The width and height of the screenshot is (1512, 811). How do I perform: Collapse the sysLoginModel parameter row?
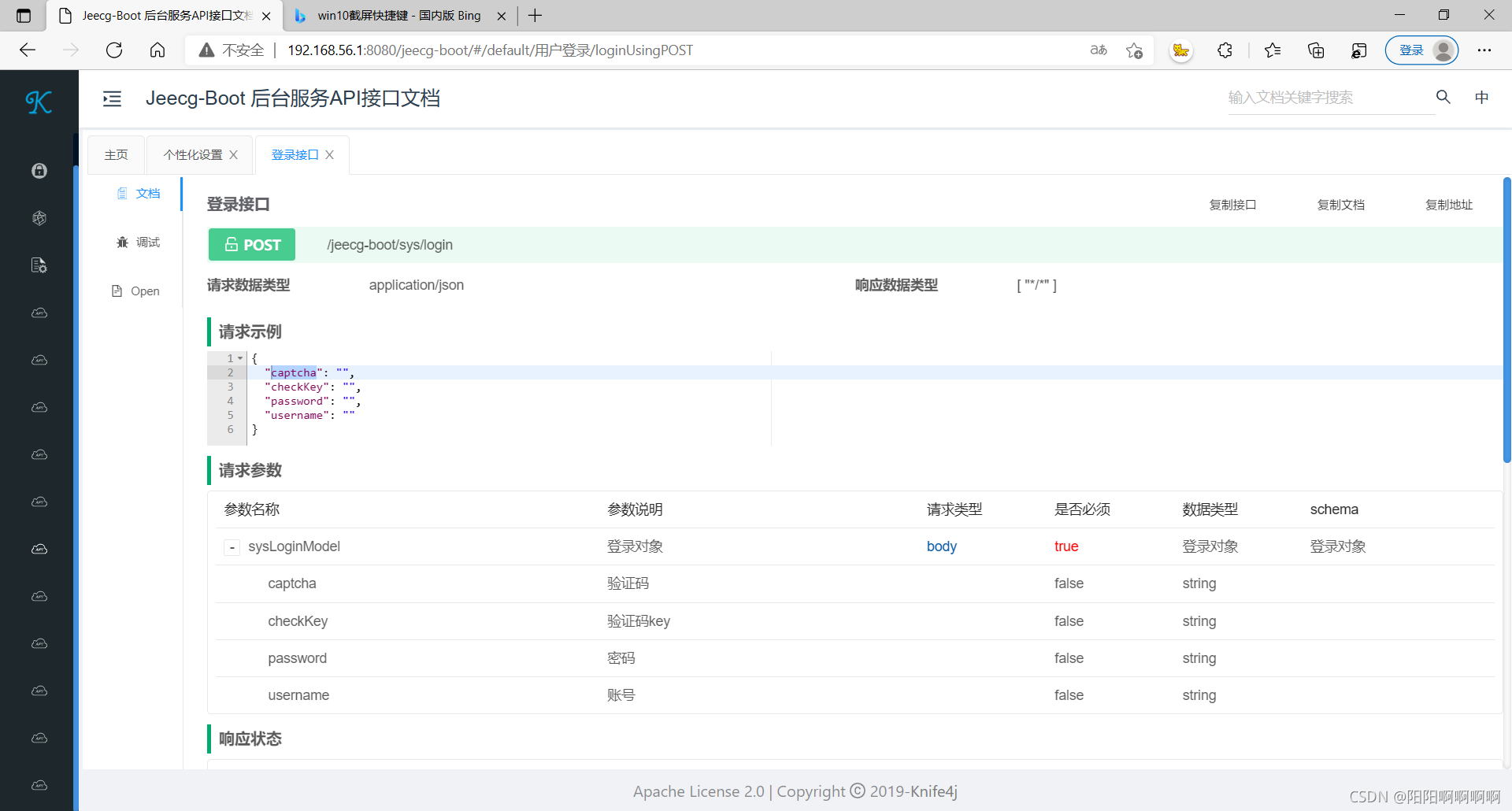(x=232, y=547)
